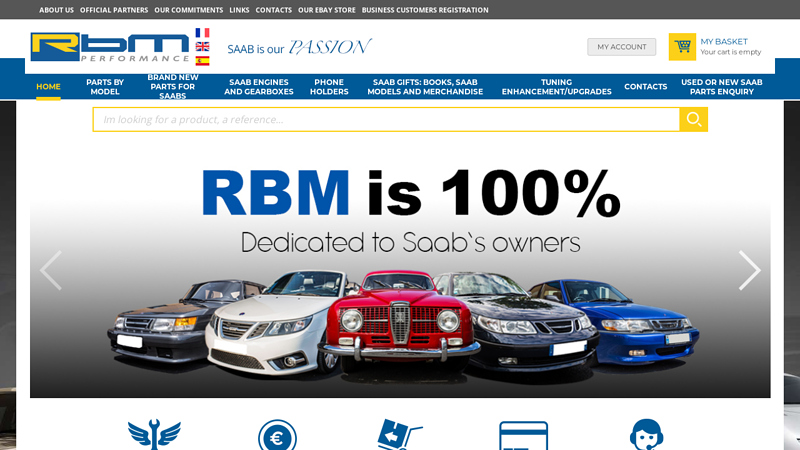Click the RBM Performance logo
Image resolution: width=800 pixels, height=450 pixels.
(110, 47)
